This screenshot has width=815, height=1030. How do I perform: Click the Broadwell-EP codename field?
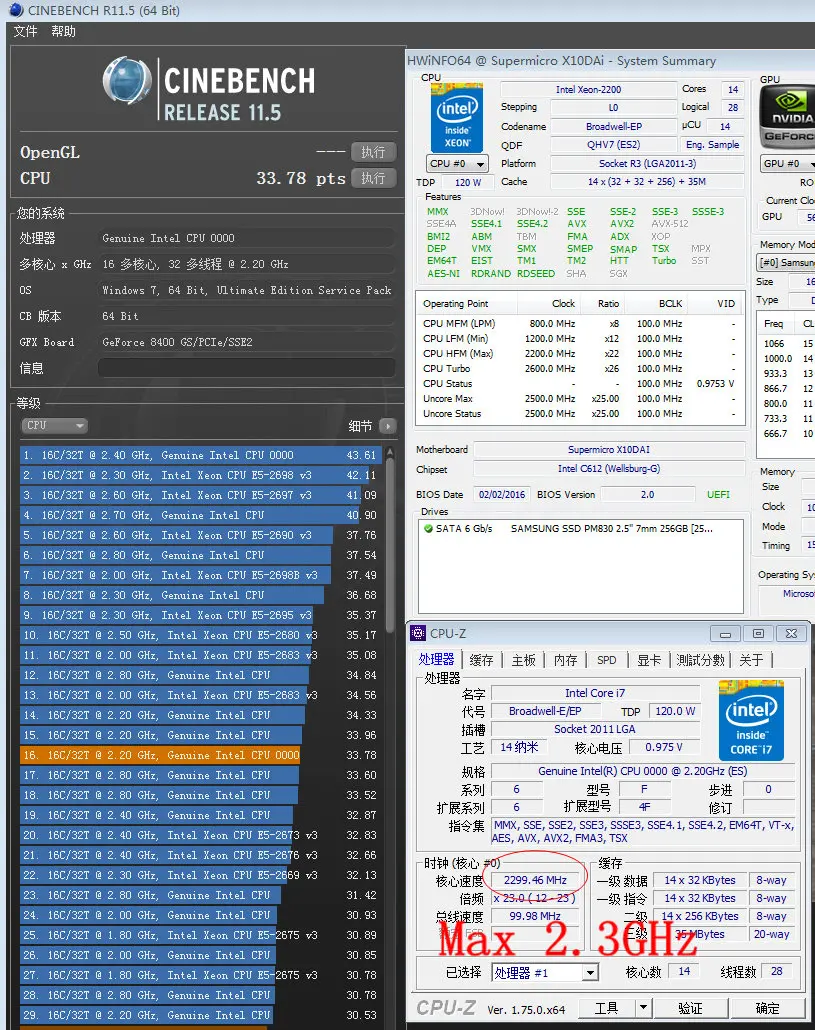point(614,126)
